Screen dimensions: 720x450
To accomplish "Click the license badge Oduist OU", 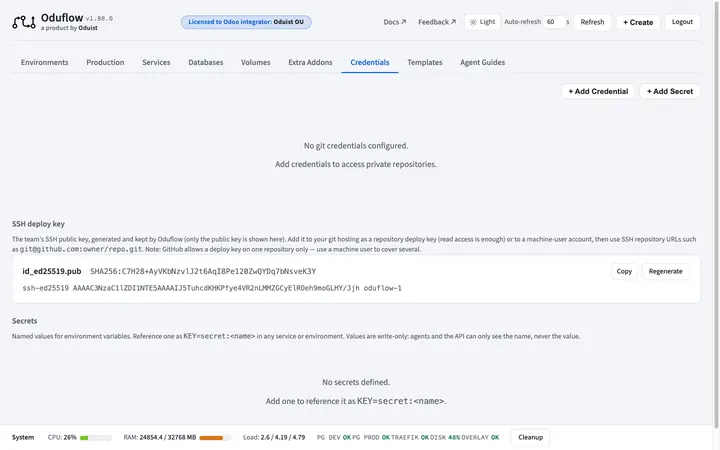I will 246,22.
